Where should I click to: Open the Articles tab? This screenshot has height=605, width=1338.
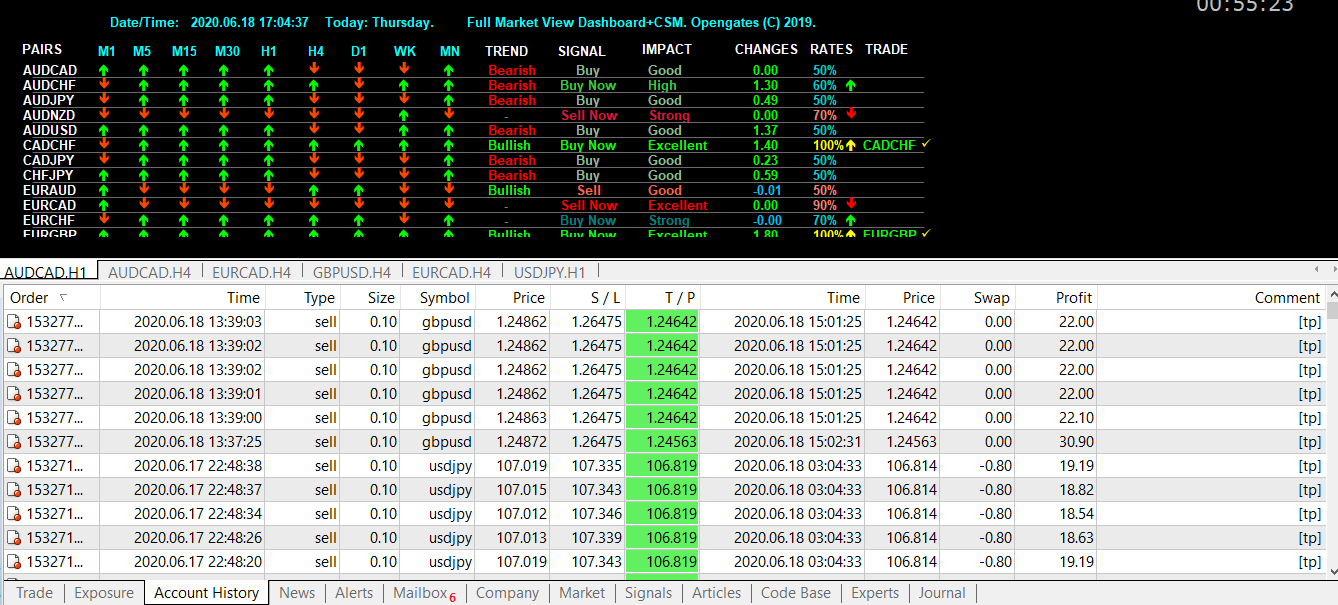pos(717,593)
